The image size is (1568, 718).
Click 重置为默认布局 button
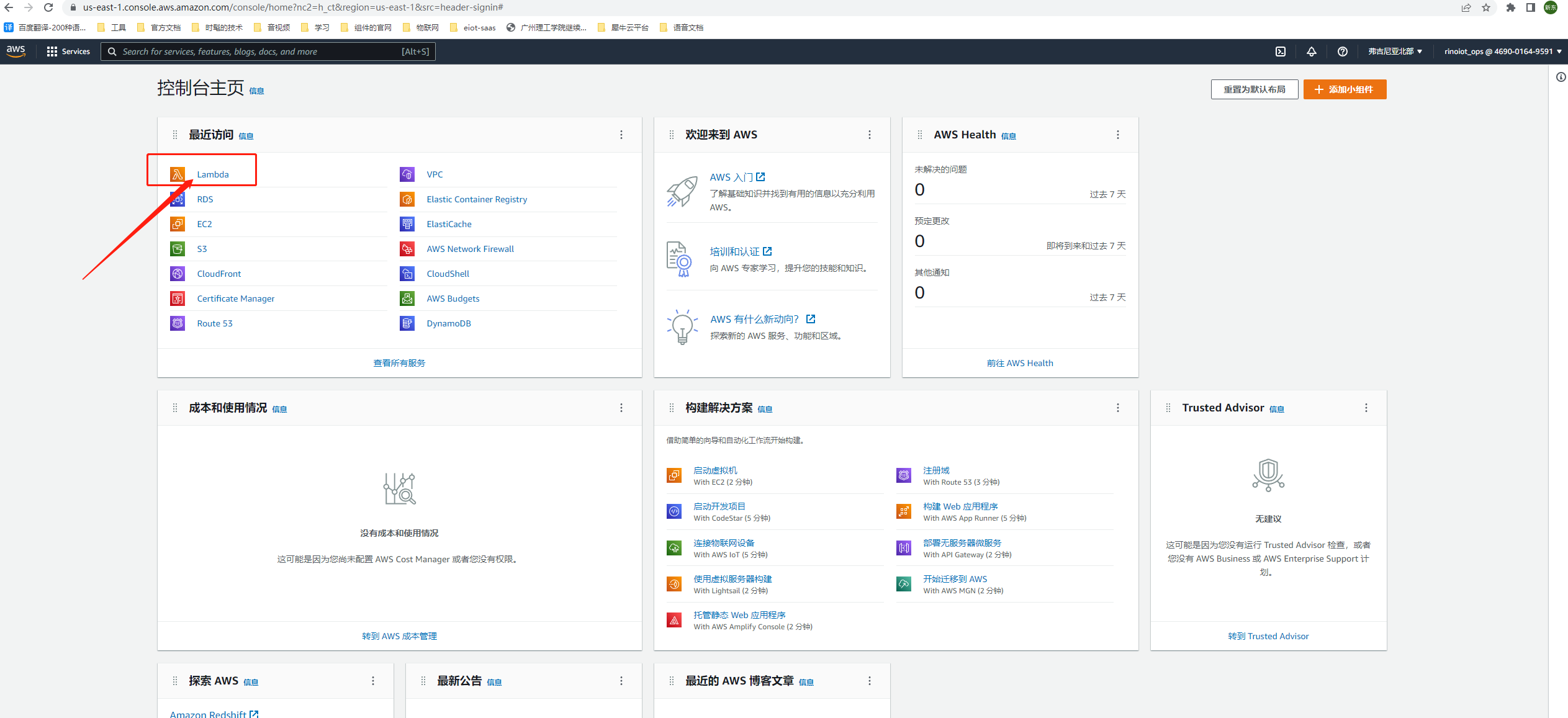(x=1254, y=89)
